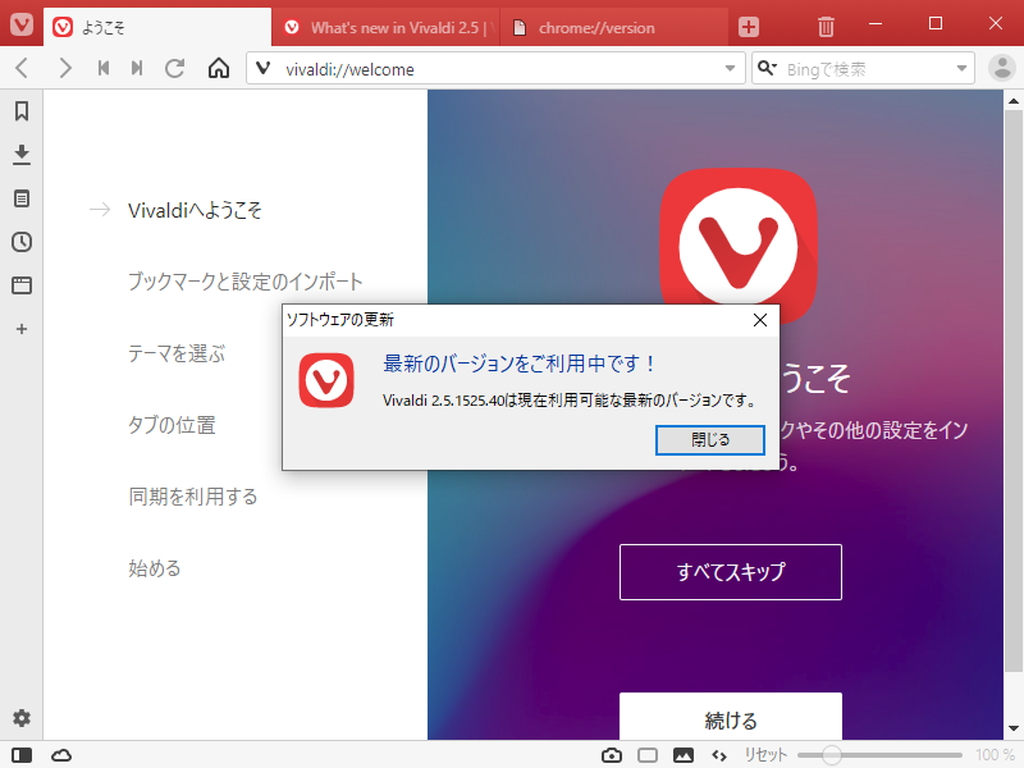Toggle the side panel visibility
The height and width of the screenshot is (768, 1024).
pyautogui.click(x=21, y=755)
